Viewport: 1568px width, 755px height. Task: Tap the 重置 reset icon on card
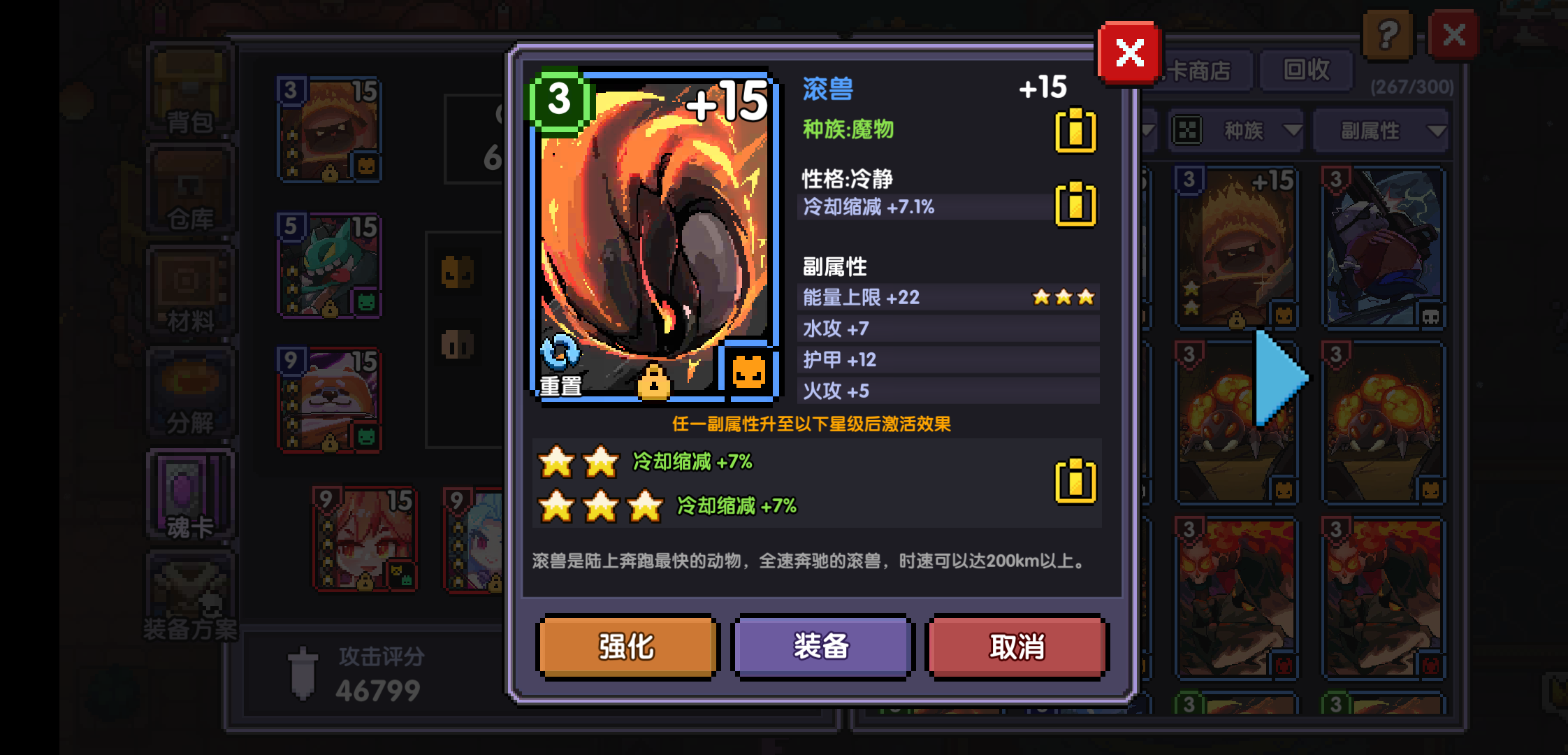tap(560, 365)
